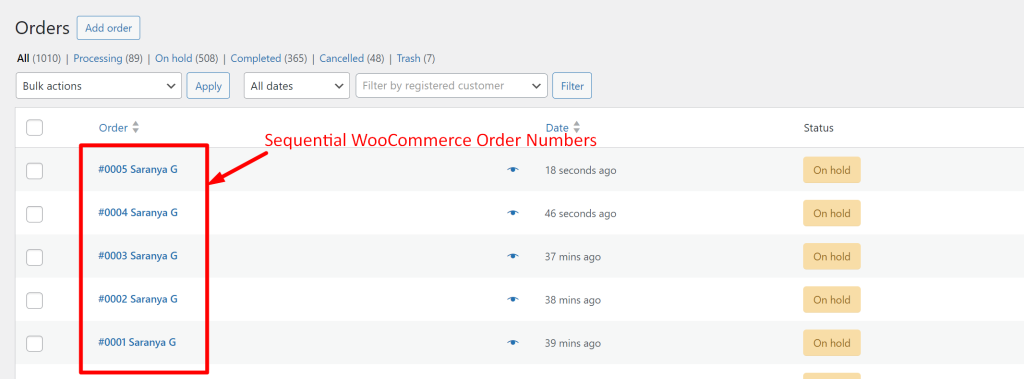
Task: Preview order #0003 with eye icon
Action: (513, 256)
